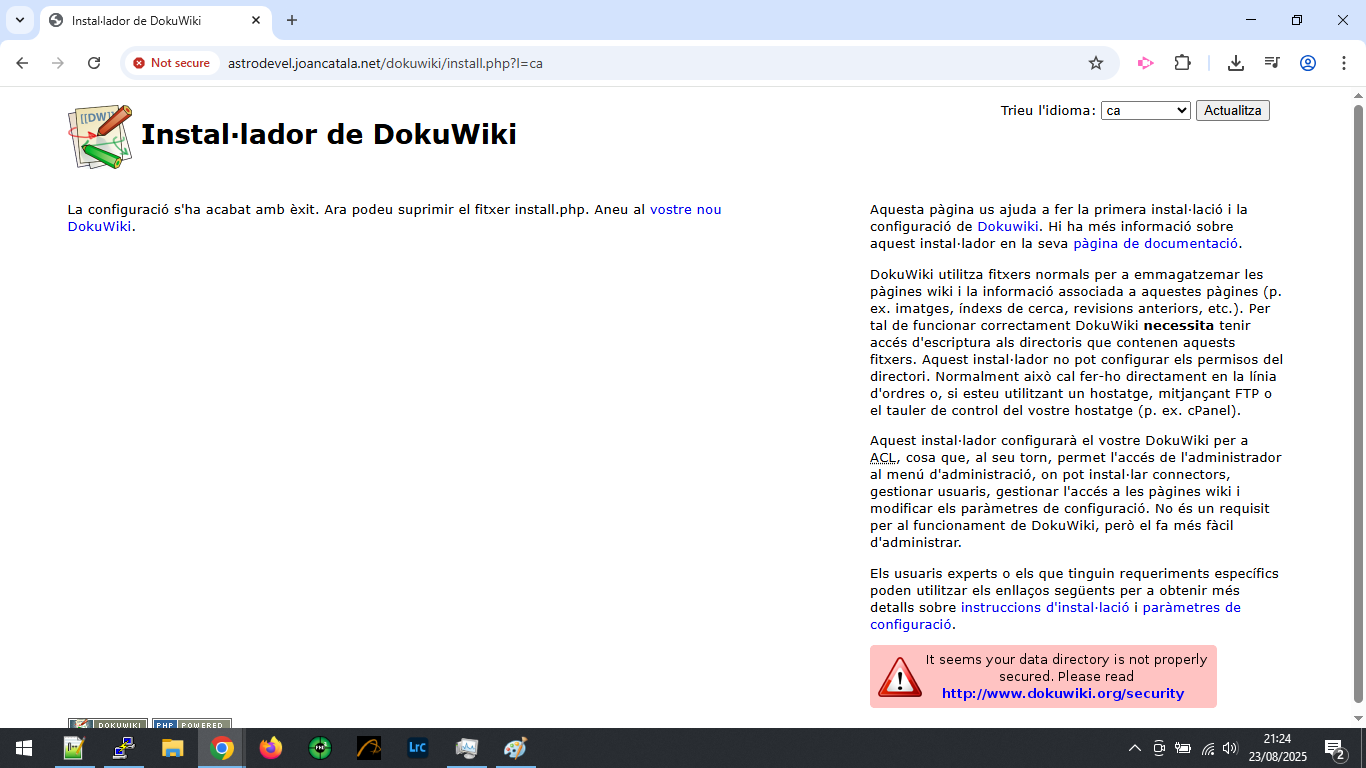Click the address bar URL
Image resolution: width=1366 pixels, height=768 pixels.
[x=385, y=63]
